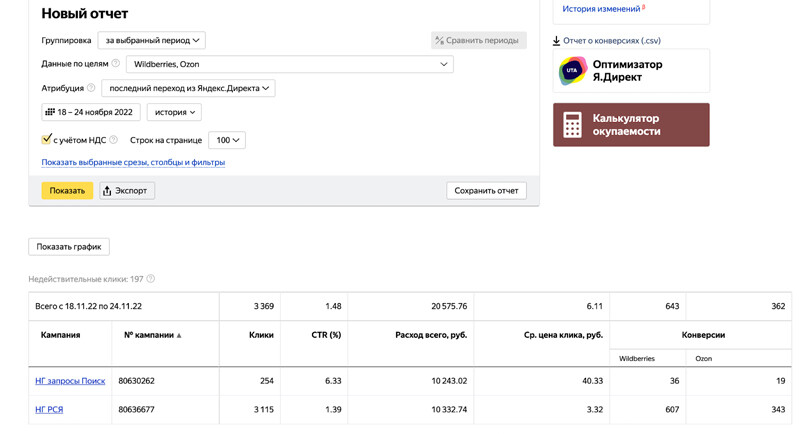The height and width of the screenshot is (434, 800).
Task: Click the Оптимизатор Я.Директ logo icon
Action: click(572, 71)
